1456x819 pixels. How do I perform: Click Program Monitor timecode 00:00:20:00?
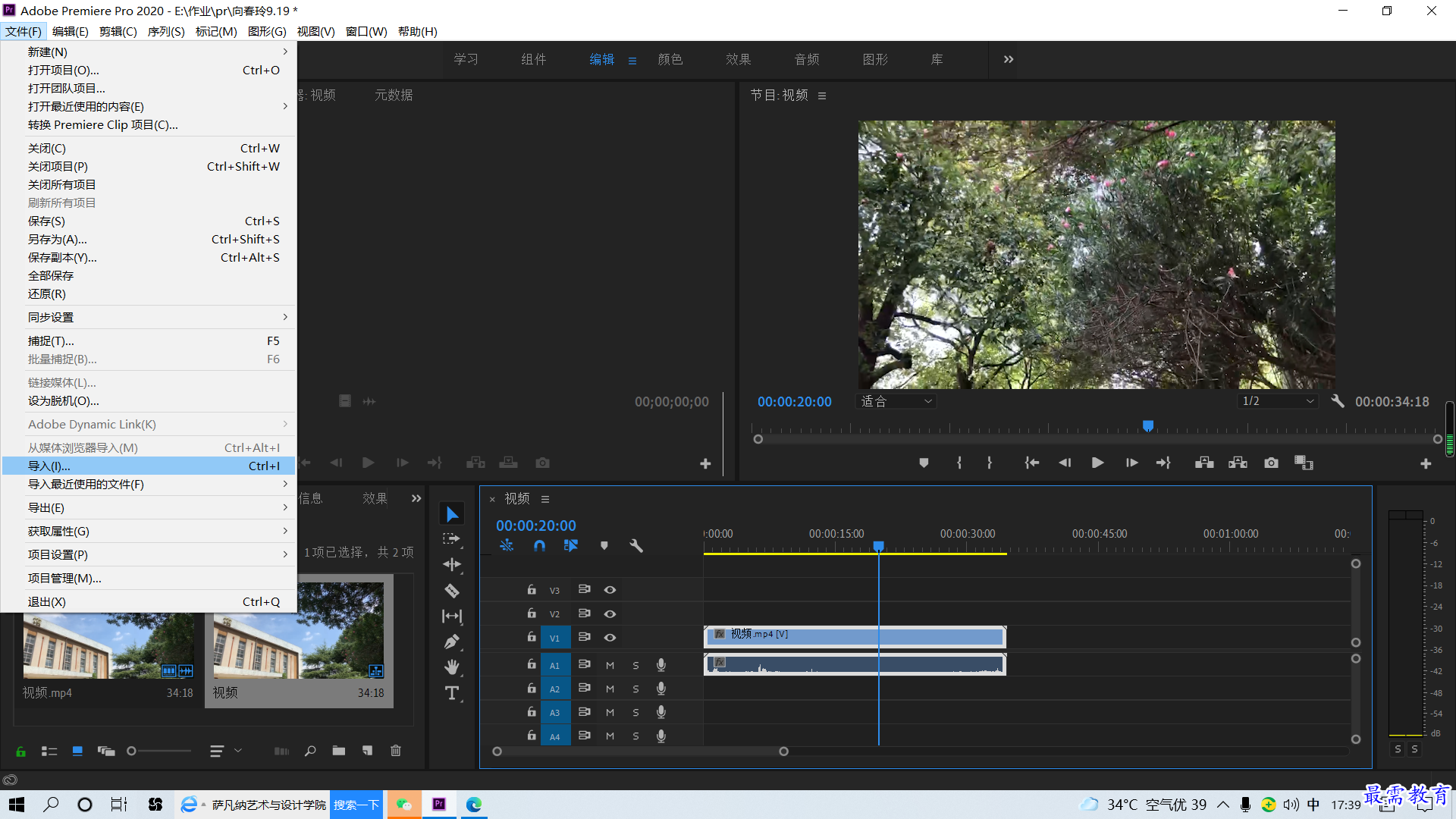[794, 401]
